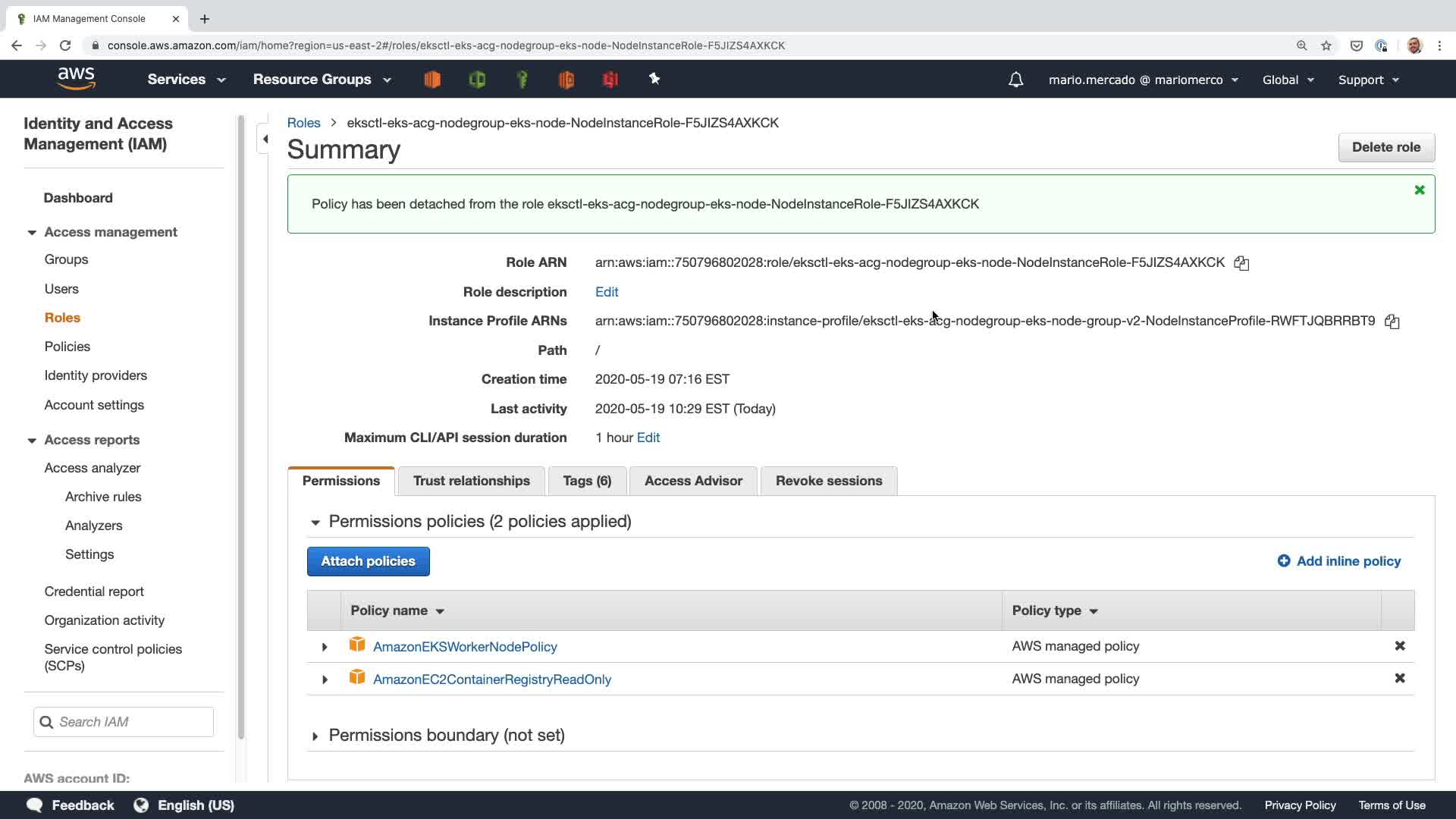Copy the Role ARN to clipboard
Image resolution: width=1456 pixels, height=819 pixels.
(1241, 263)
